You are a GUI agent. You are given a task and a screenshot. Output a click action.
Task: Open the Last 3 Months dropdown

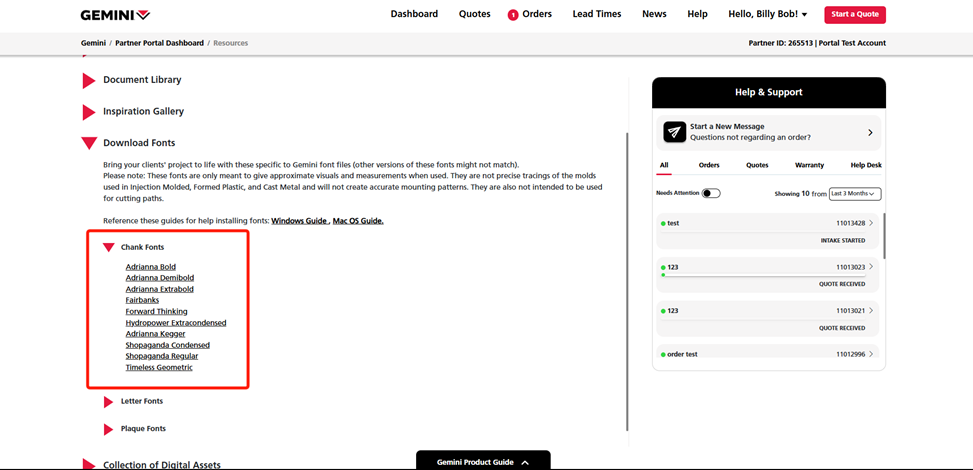[x=854, y=193]
